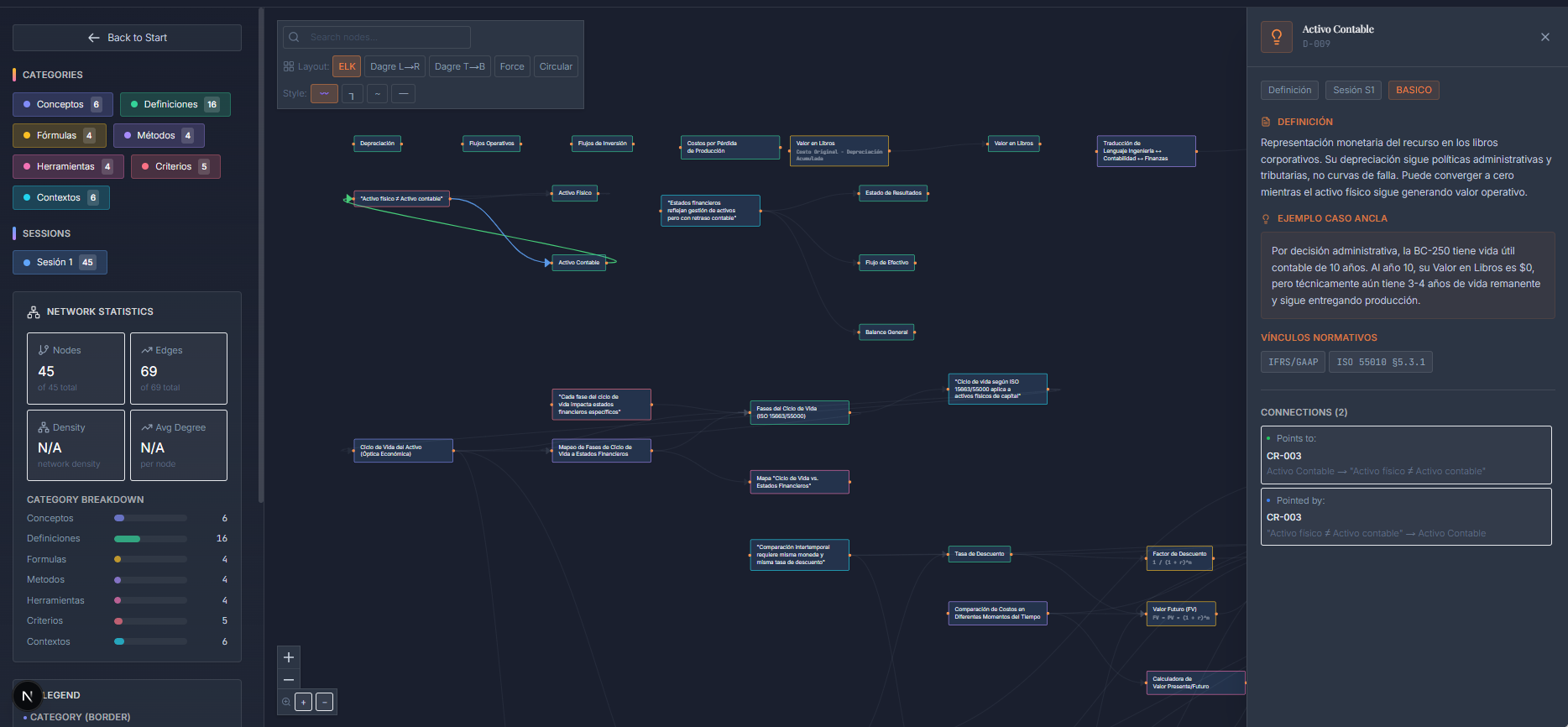Select the Estado de Resultados graph node

pos(893,193)
